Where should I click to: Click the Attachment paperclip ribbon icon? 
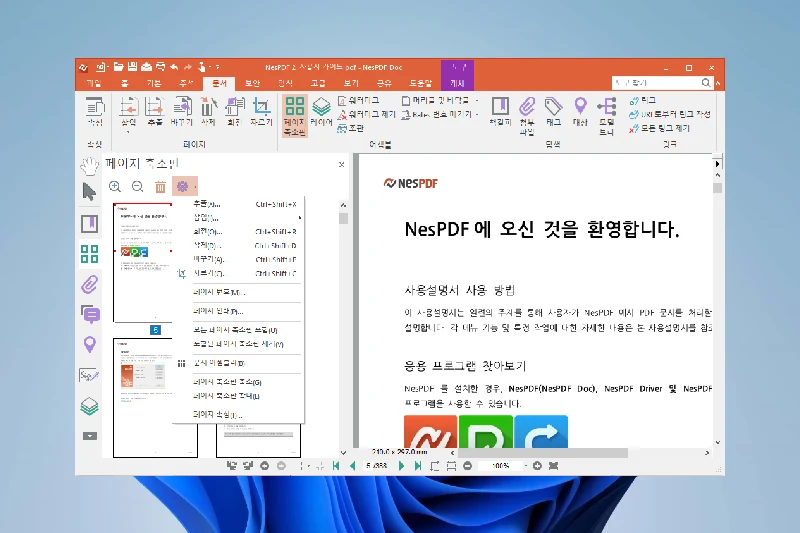527,116
